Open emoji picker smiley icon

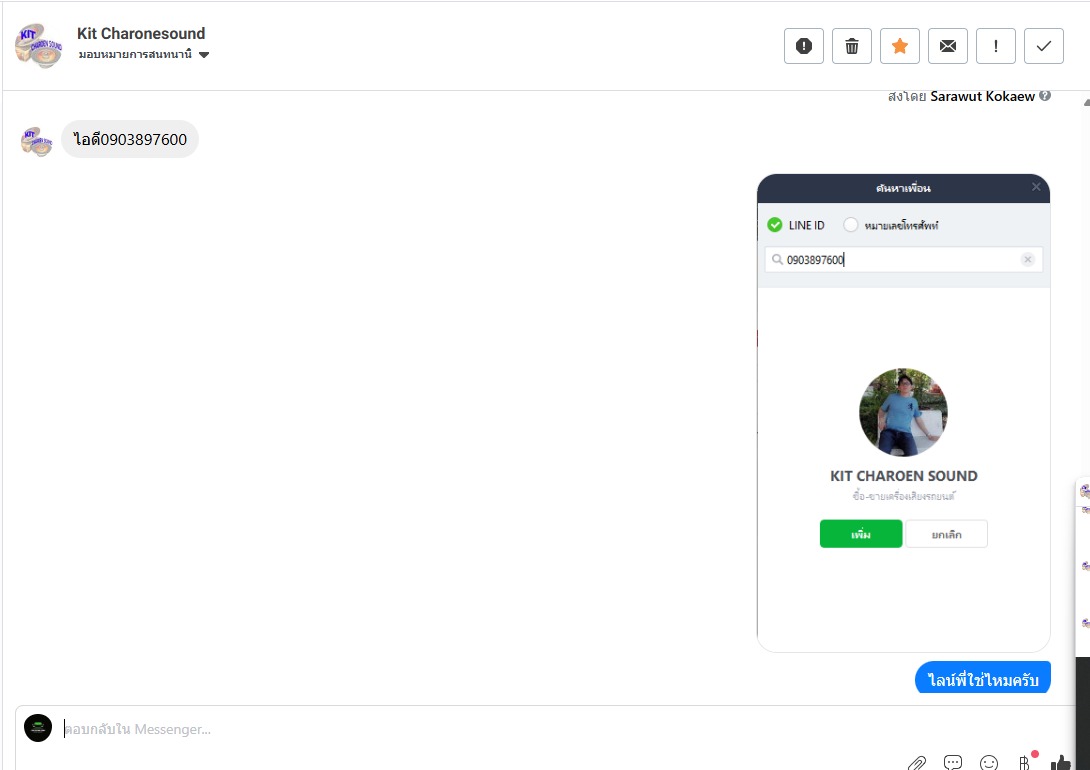click(989, 763)
